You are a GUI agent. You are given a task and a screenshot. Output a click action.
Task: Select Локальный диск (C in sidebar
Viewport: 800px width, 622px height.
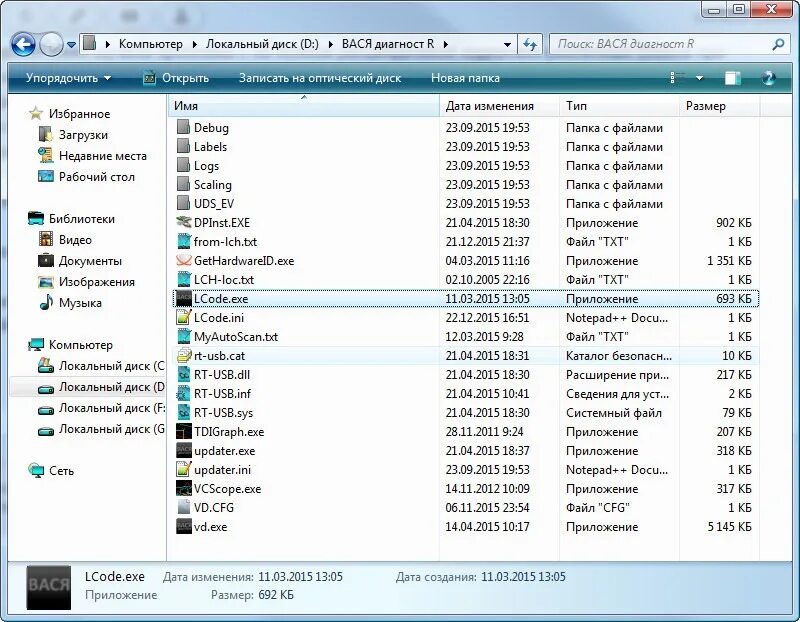tap(101, 366)
